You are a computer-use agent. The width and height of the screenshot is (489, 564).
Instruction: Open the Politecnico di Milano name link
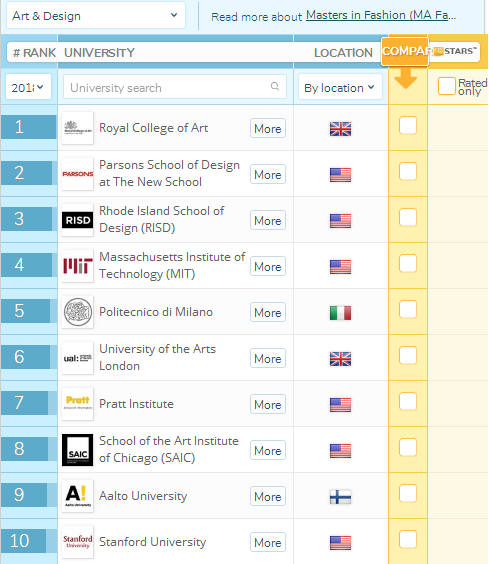tap(156, 312)
